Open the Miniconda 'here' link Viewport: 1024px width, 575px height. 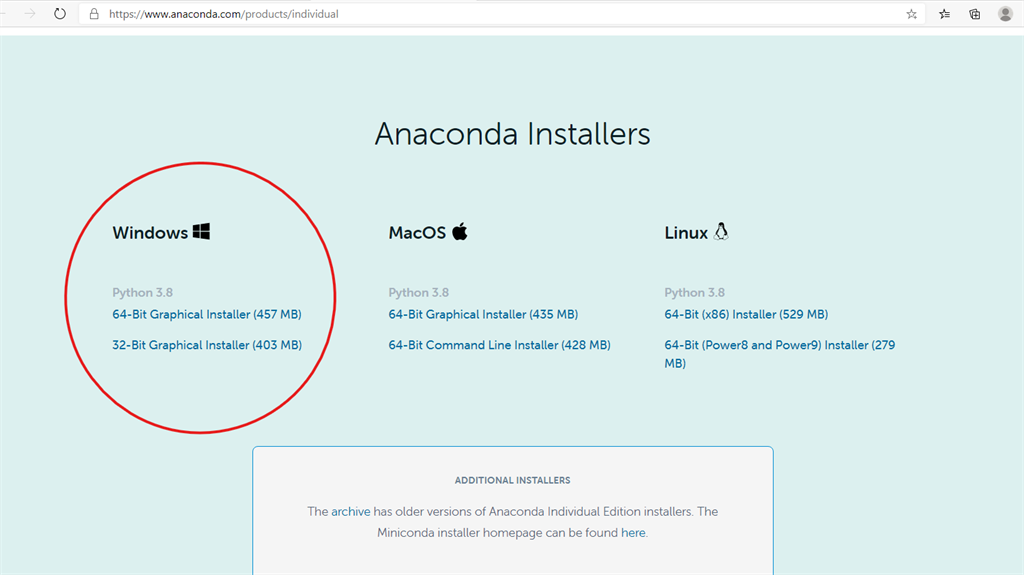(633, 533)
